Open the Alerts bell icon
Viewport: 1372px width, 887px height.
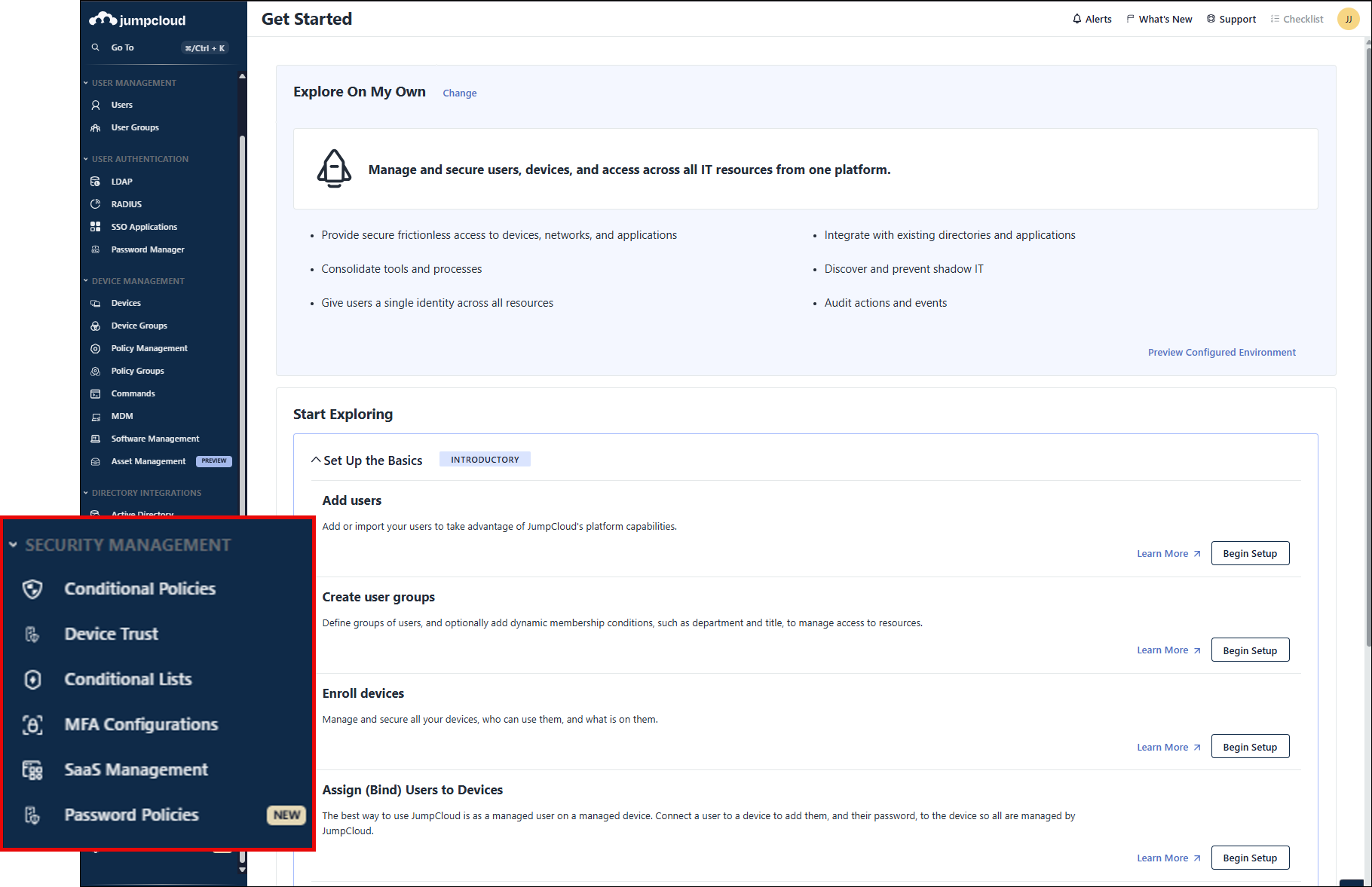pos(1076,19)
